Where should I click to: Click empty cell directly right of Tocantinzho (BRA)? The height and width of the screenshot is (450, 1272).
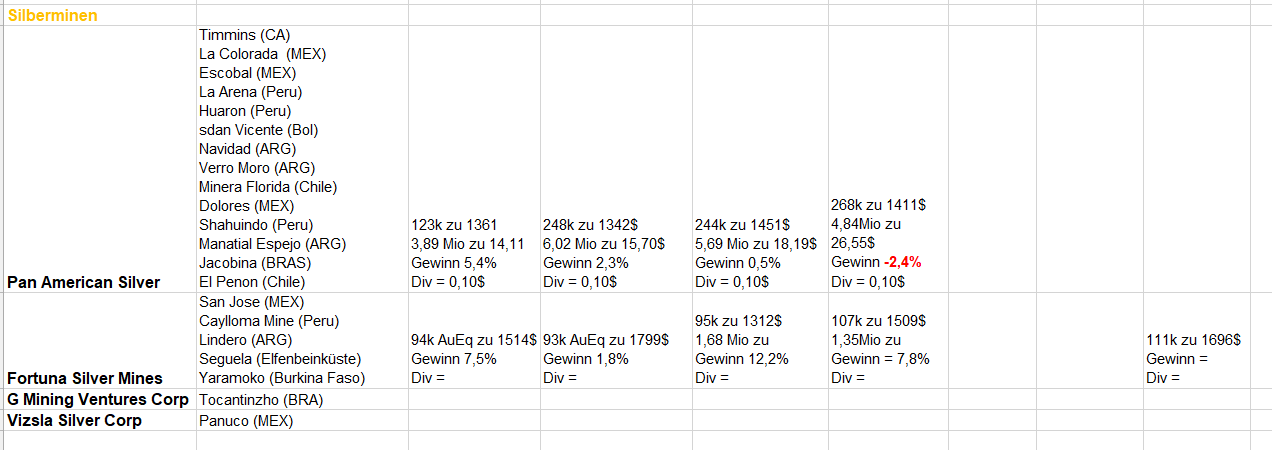(474, 400)
